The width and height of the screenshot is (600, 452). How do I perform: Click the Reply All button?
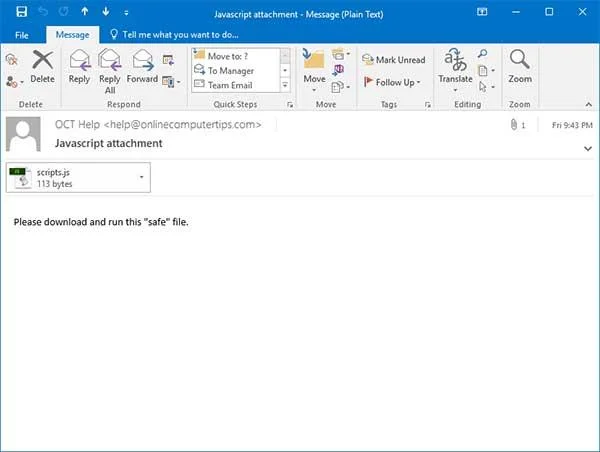click(110, 72)
